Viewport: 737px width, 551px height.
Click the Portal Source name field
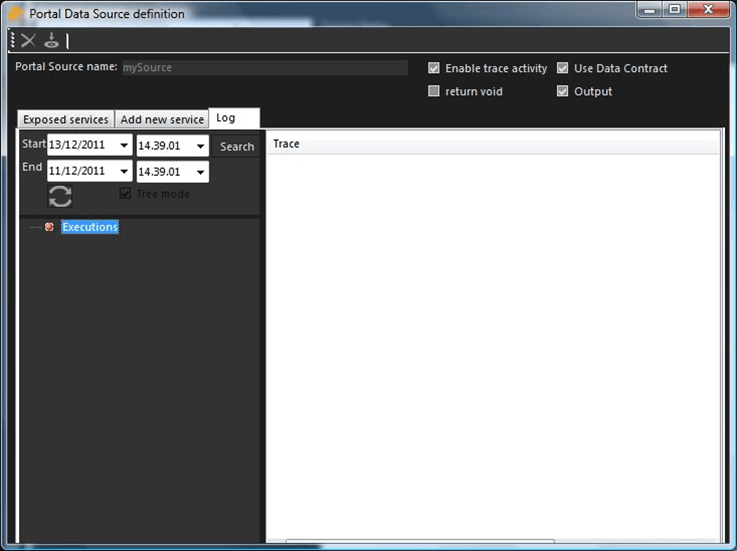pos(265,67)
